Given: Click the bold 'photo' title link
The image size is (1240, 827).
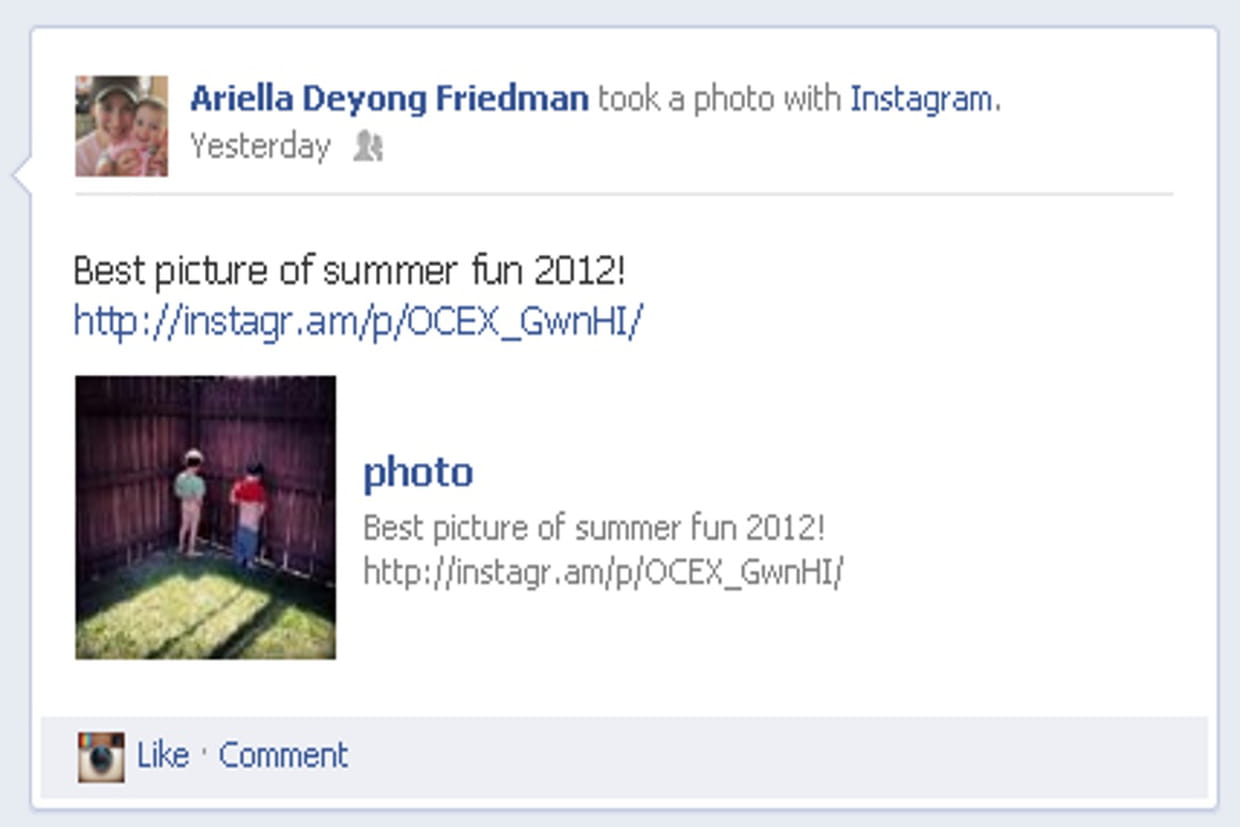Looking at the screenshot, I should click(x=418, y=472).
